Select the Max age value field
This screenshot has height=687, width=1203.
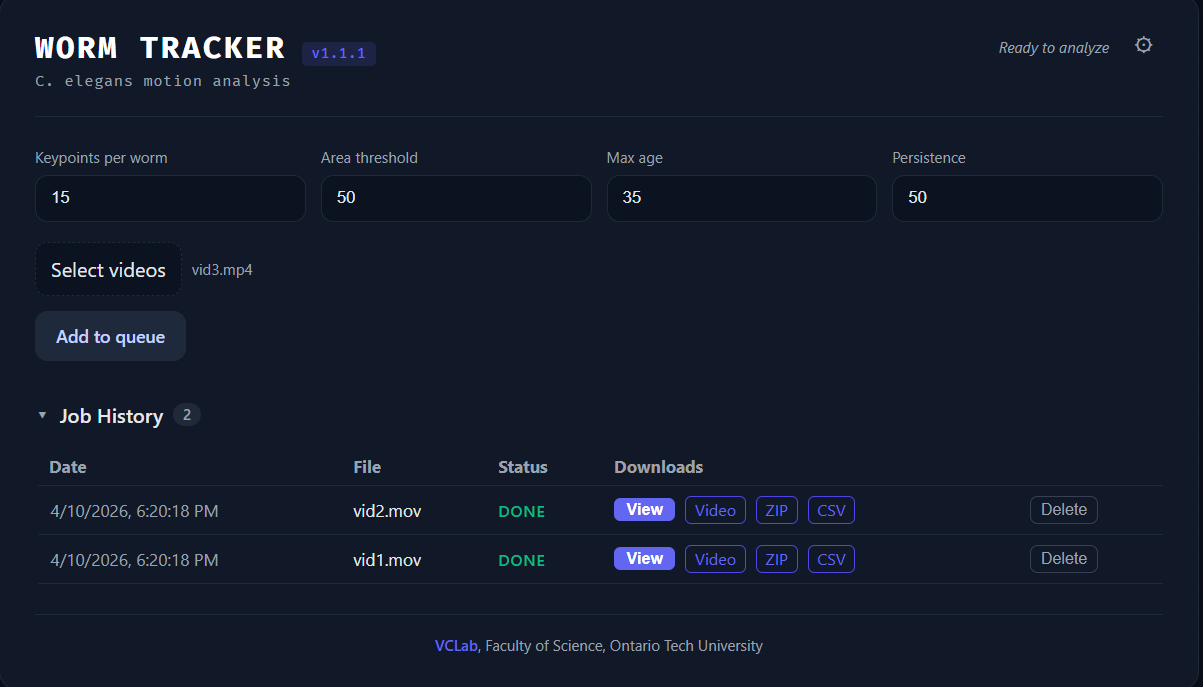(742, 198)
